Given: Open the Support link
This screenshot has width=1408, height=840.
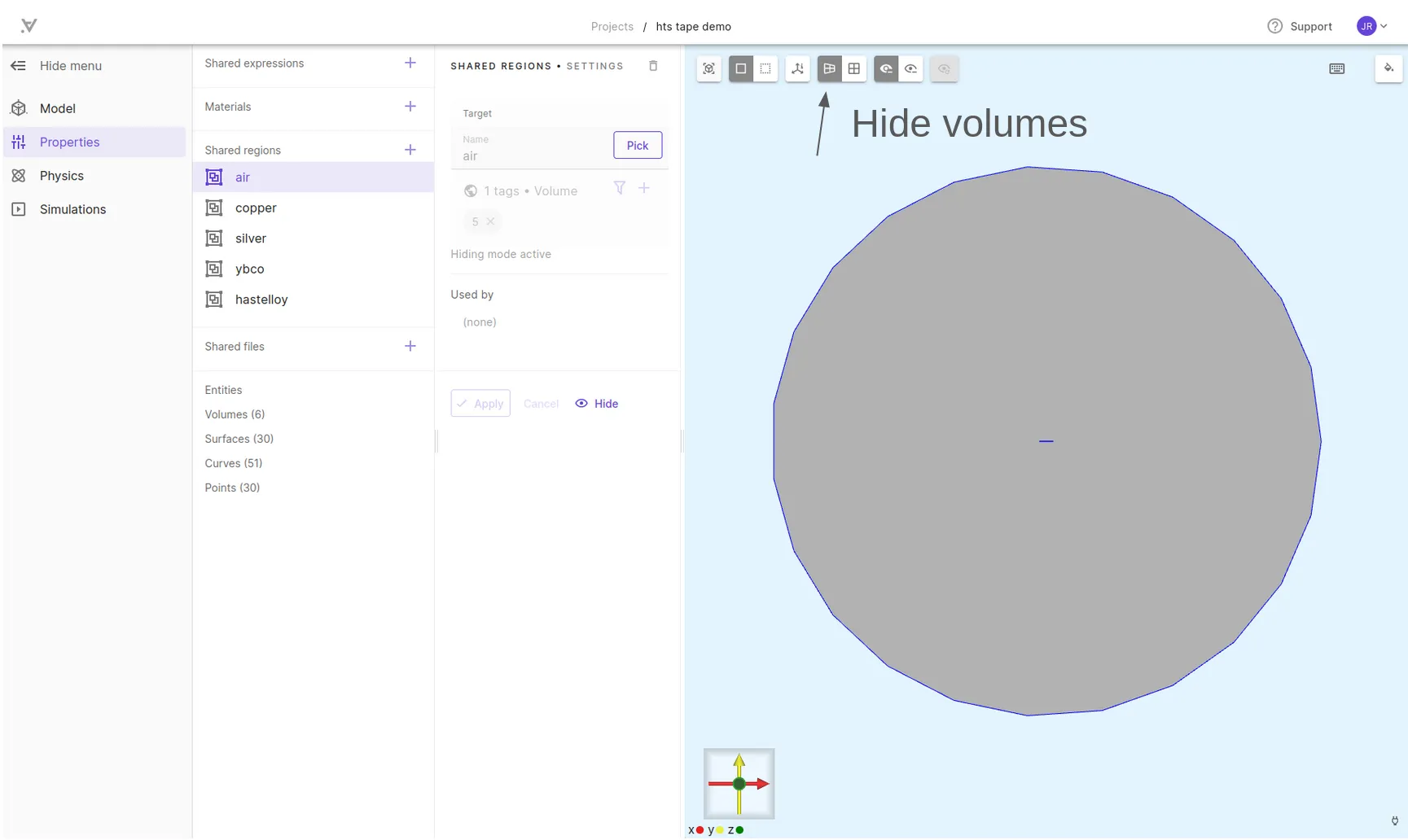Looking at the screenshot, I should point(1311,26).
